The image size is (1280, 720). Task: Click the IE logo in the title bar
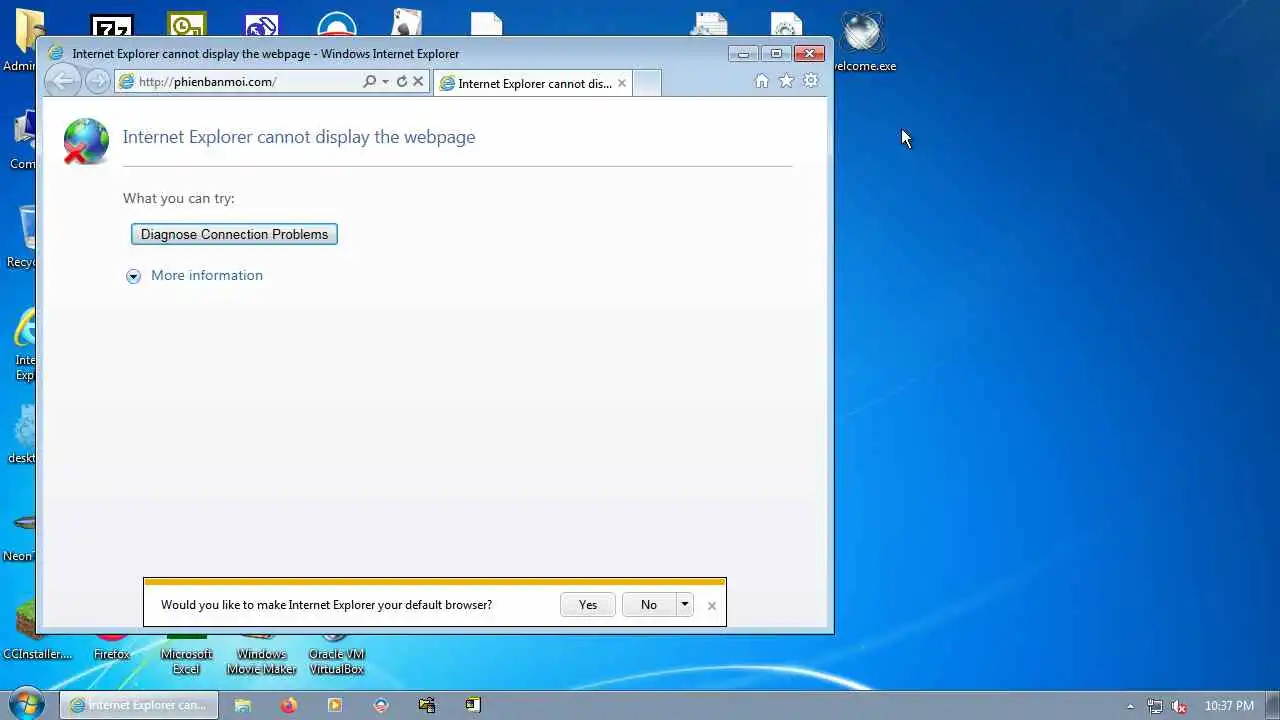[56, 54]
